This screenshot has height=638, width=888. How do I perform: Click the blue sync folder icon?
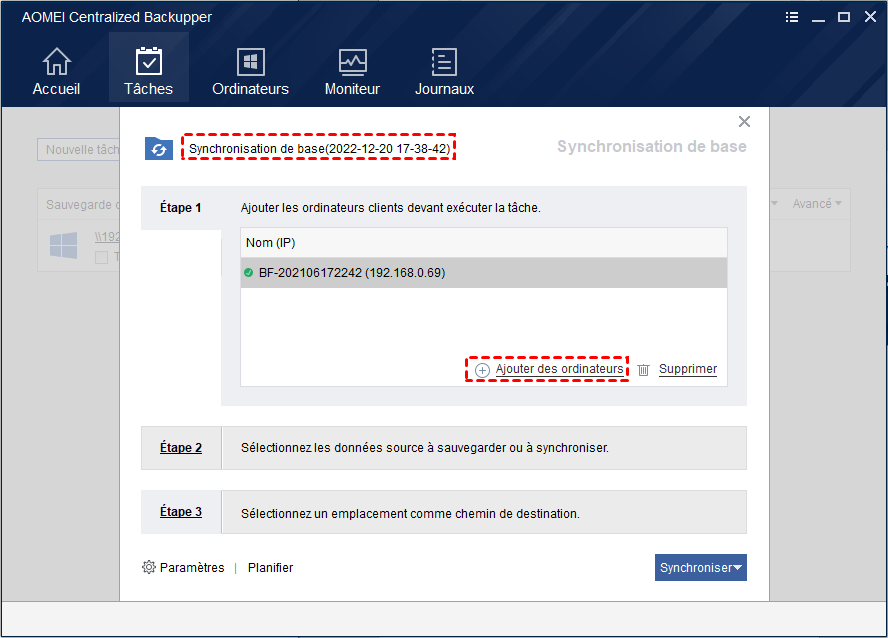pos(159,148)
